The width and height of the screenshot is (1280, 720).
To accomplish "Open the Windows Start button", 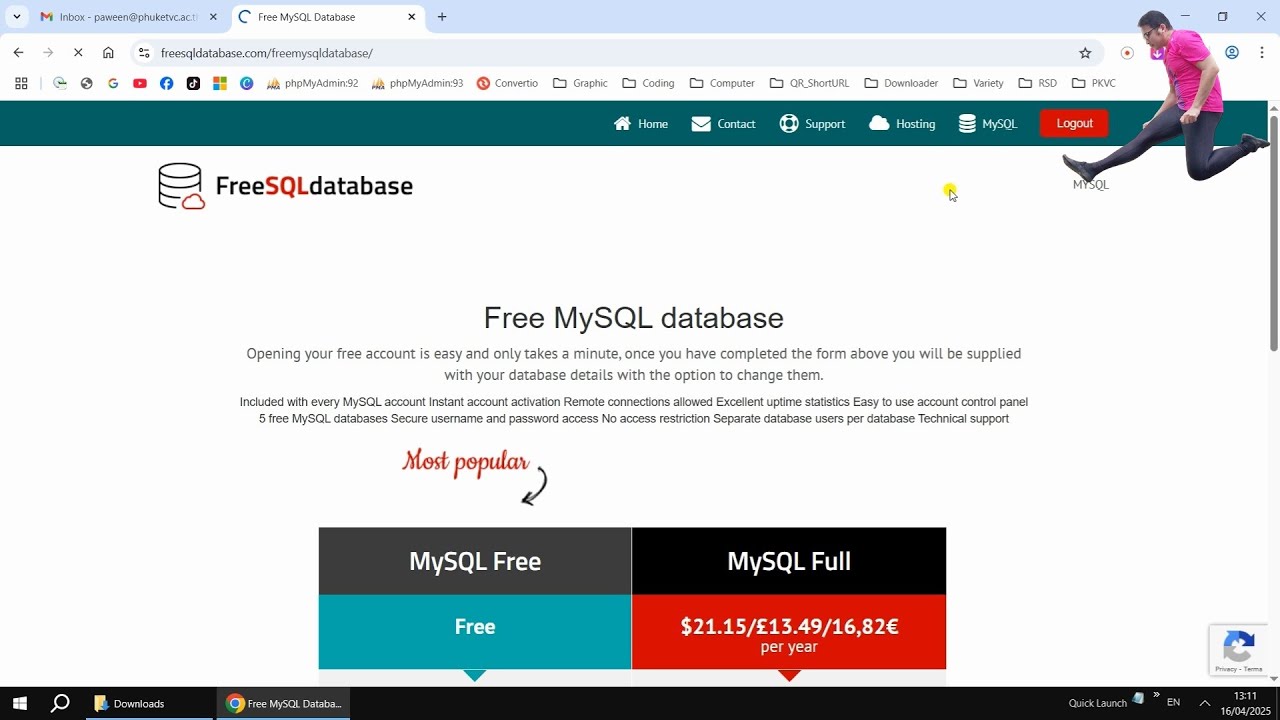I will [x=19, y=703].
